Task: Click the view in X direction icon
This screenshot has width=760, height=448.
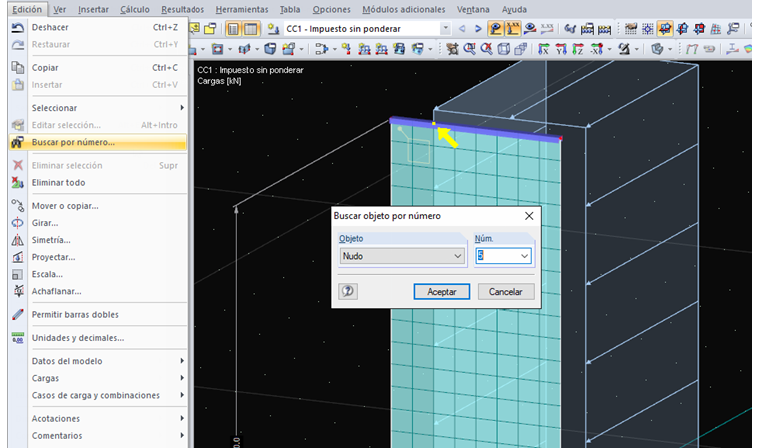Action: 544,49
